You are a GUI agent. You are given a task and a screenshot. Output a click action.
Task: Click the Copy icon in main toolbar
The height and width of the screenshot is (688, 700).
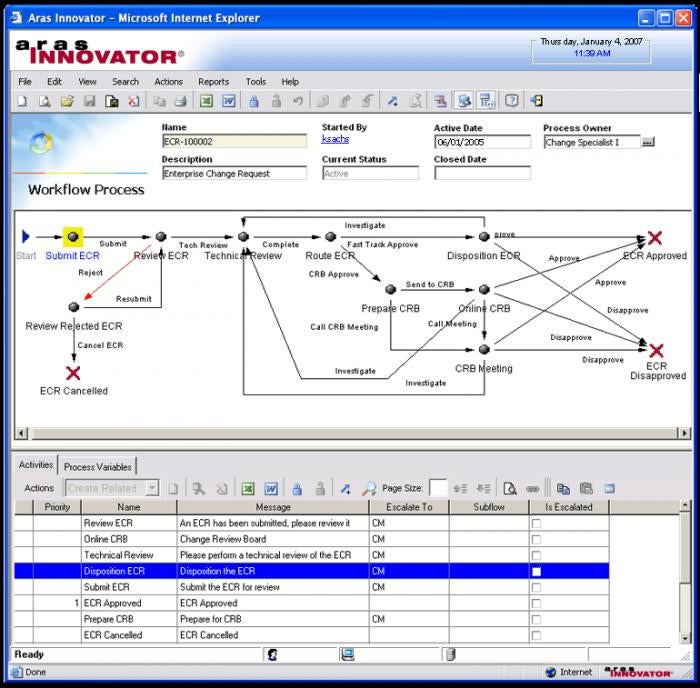(x=159, y=101)
